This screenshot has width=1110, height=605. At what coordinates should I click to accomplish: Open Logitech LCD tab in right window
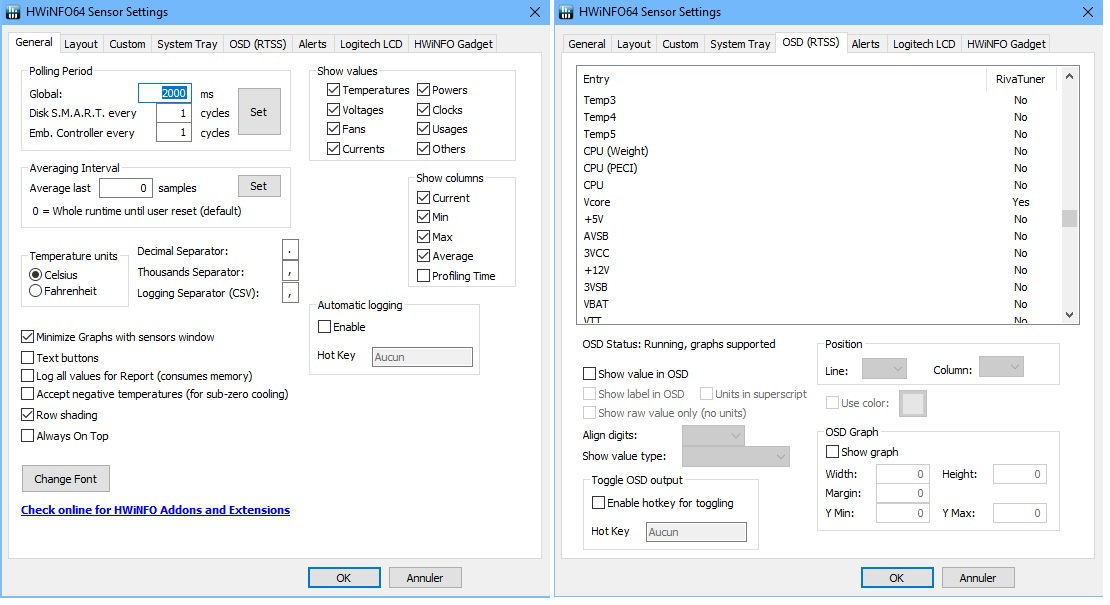tap(924, 44)
